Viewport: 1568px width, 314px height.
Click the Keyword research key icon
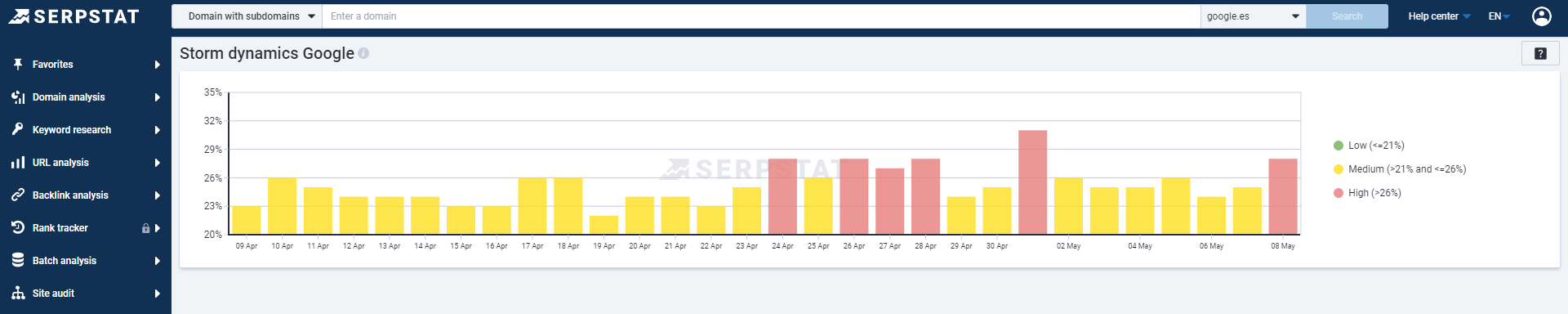coord(18,129)
